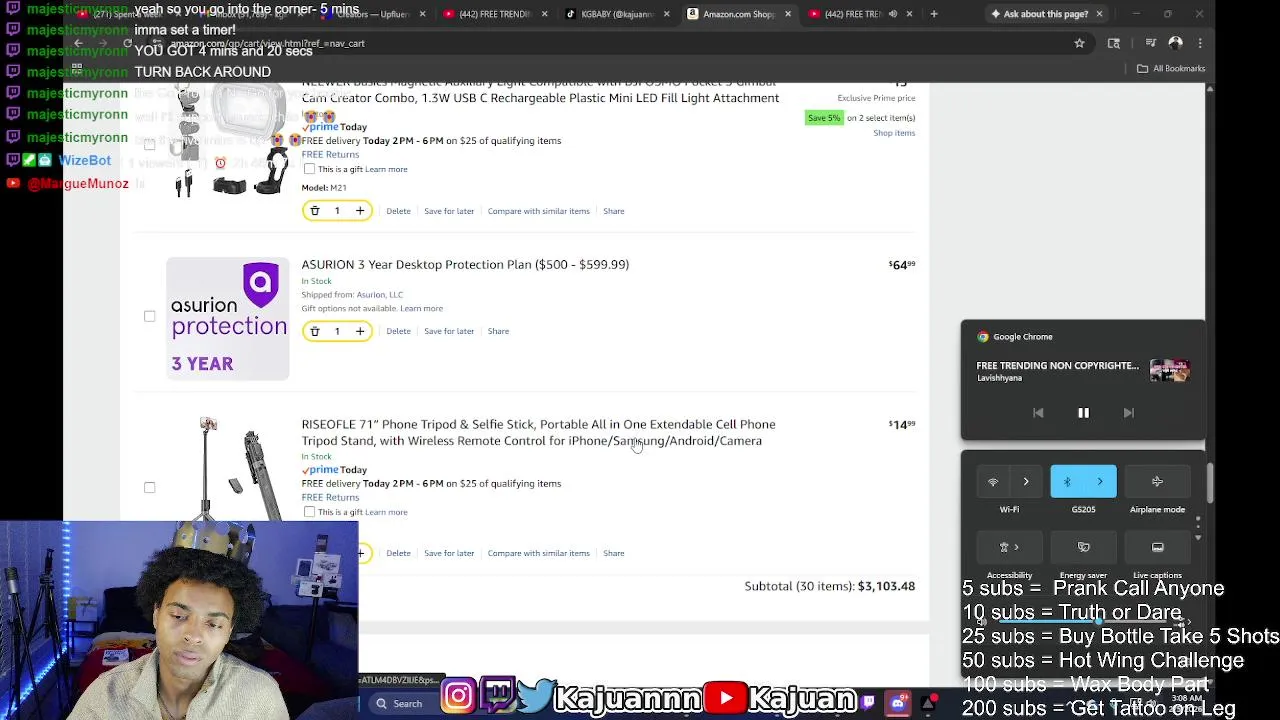
Task: Open FREE Returns for NEEWER light
Action: 330,154
